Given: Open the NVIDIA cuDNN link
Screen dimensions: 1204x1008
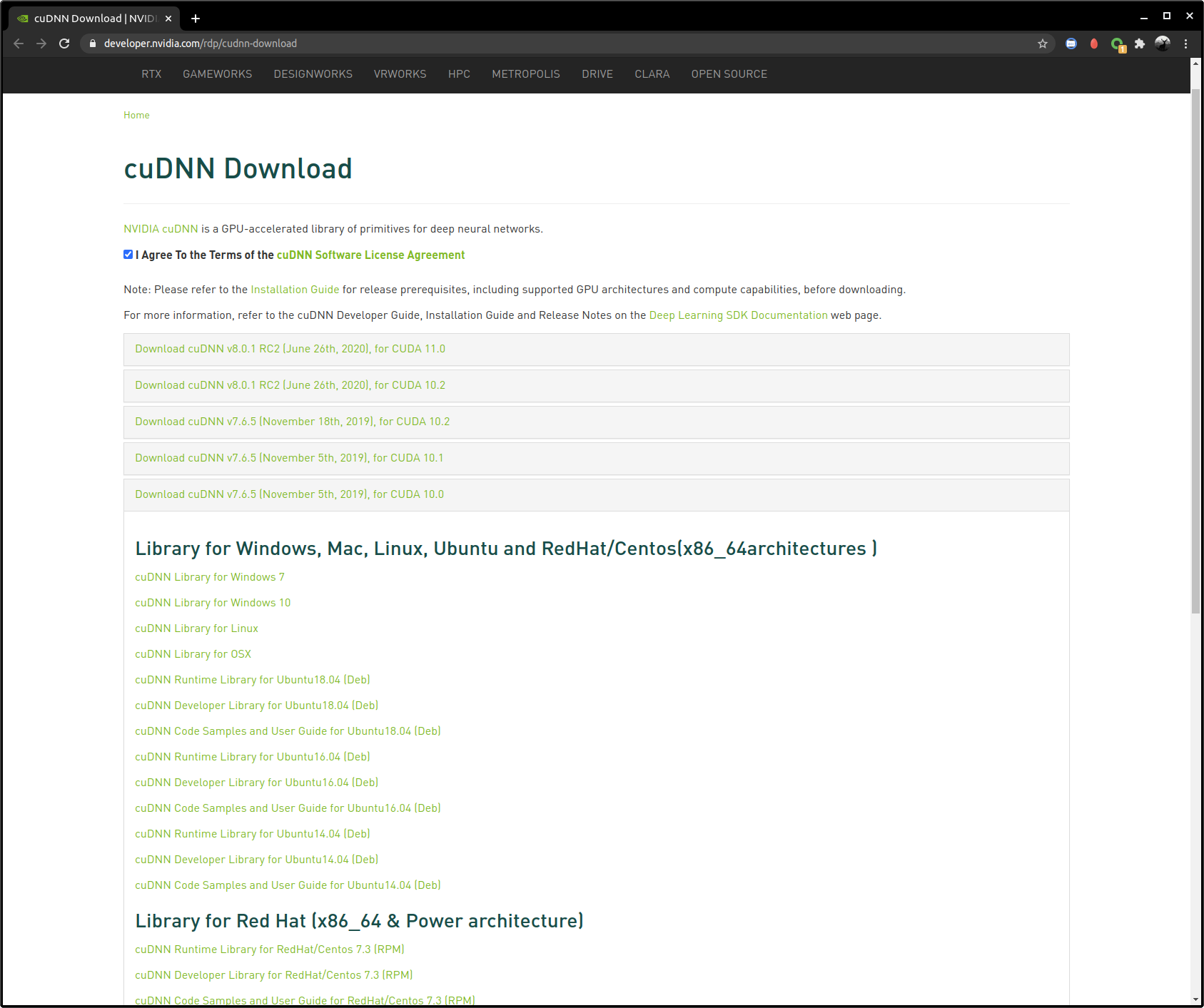Looking at the screenshot, I should coord(161,229).
